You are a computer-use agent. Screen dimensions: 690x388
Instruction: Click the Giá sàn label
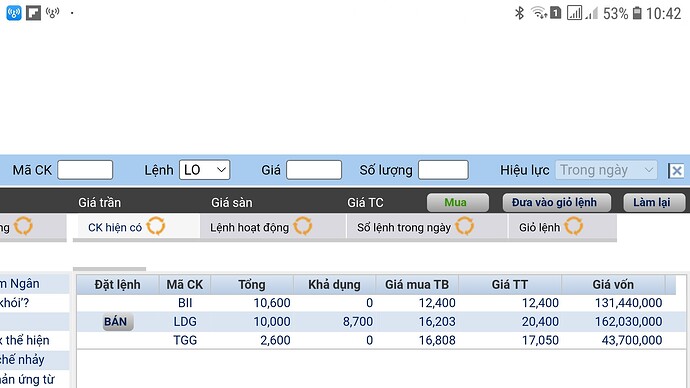[x=231, y=203]
